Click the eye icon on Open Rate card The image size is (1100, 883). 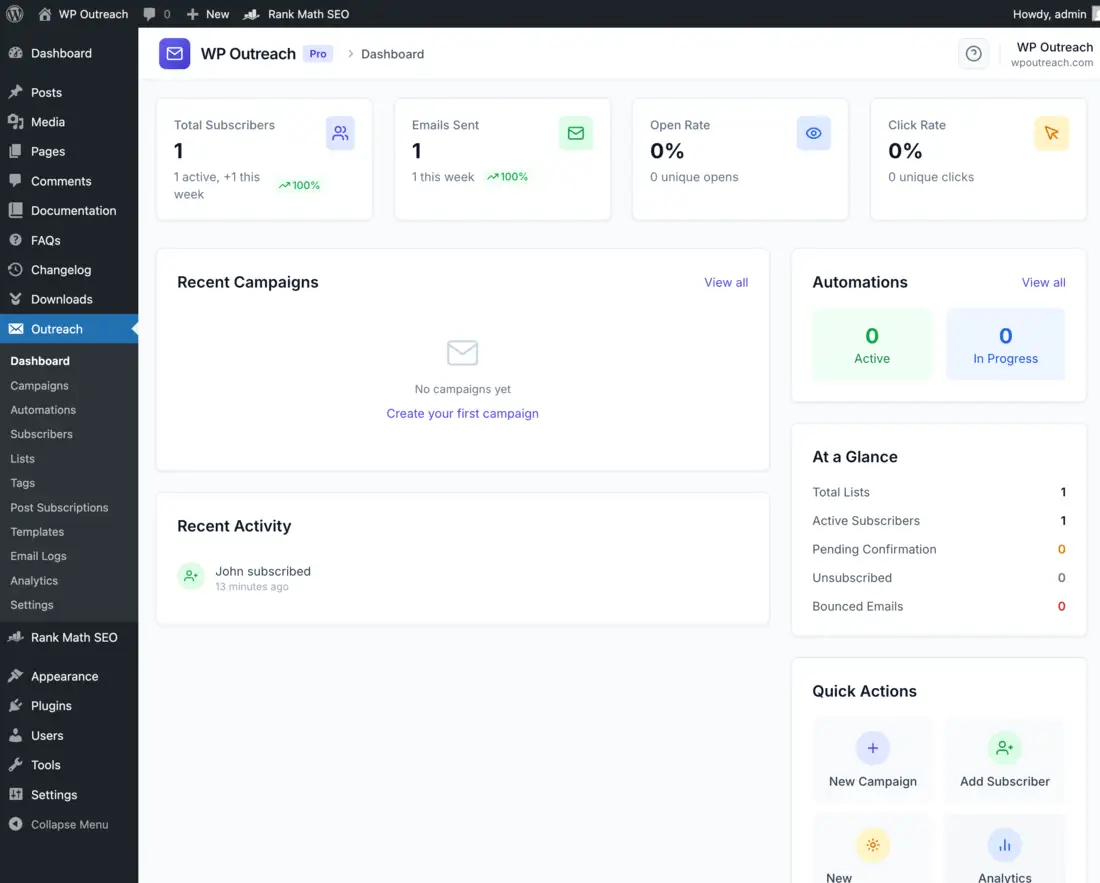813,132
